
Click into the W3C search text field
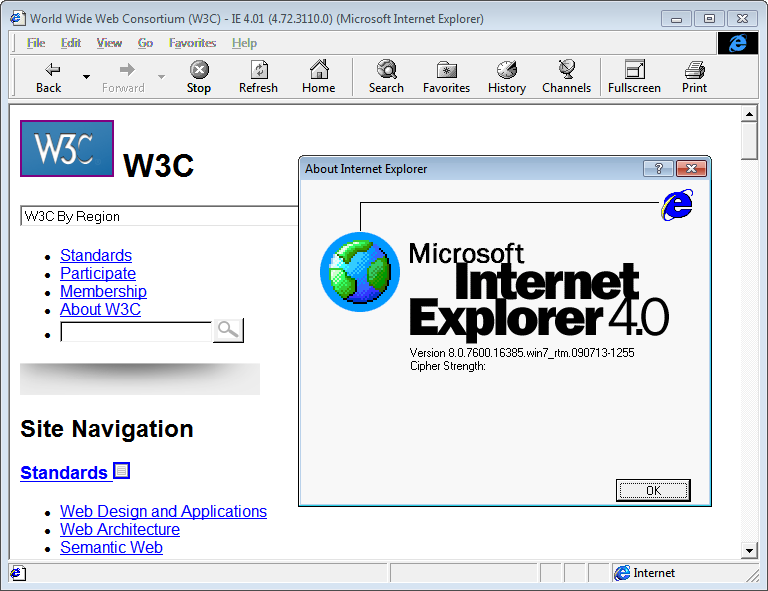tap(137, 332)
